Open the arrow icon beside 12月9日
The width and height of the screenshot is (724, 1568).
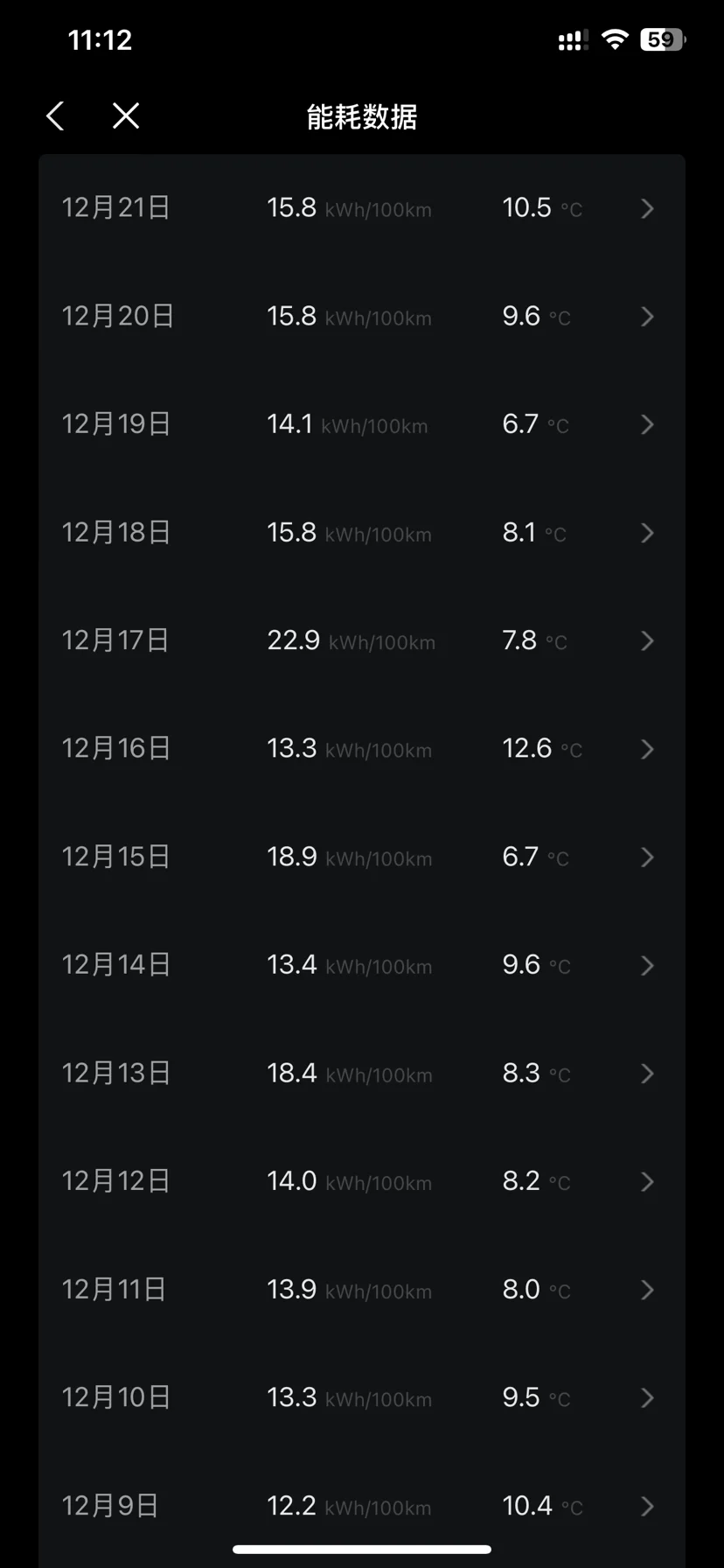pyautogui.click(x=647, y=1506)
